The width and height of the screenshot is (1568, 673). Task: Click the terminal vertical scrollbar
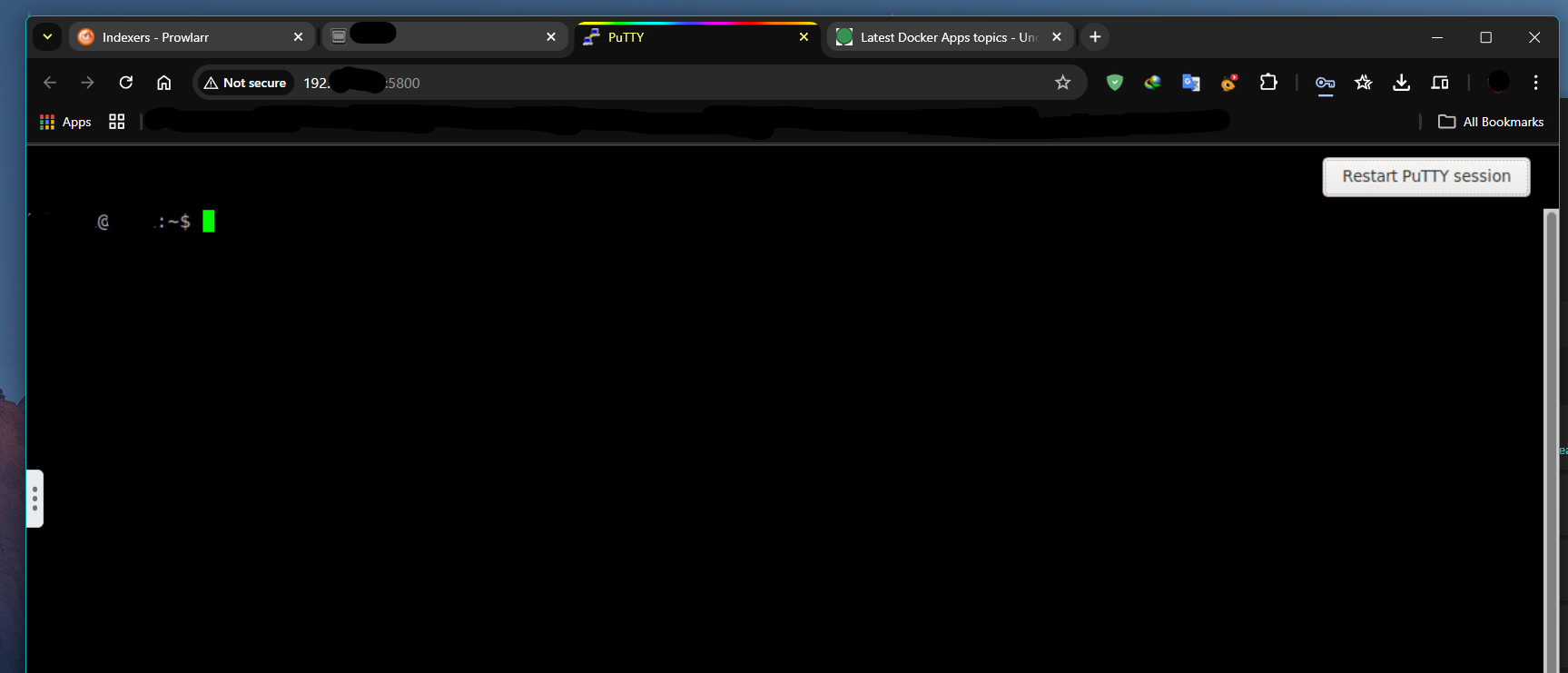(1551, 436)
